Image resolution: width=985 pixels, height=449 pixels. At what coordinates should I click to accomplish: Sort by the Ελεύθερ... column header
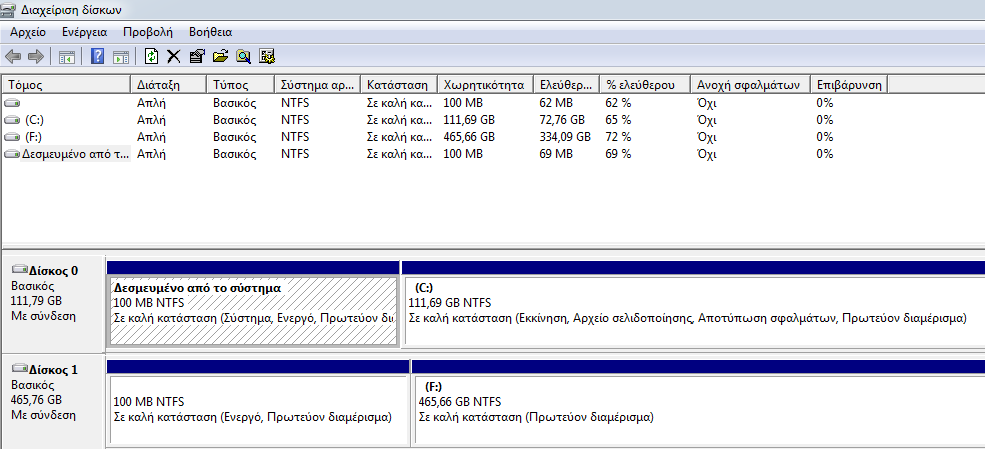point(567,85)
